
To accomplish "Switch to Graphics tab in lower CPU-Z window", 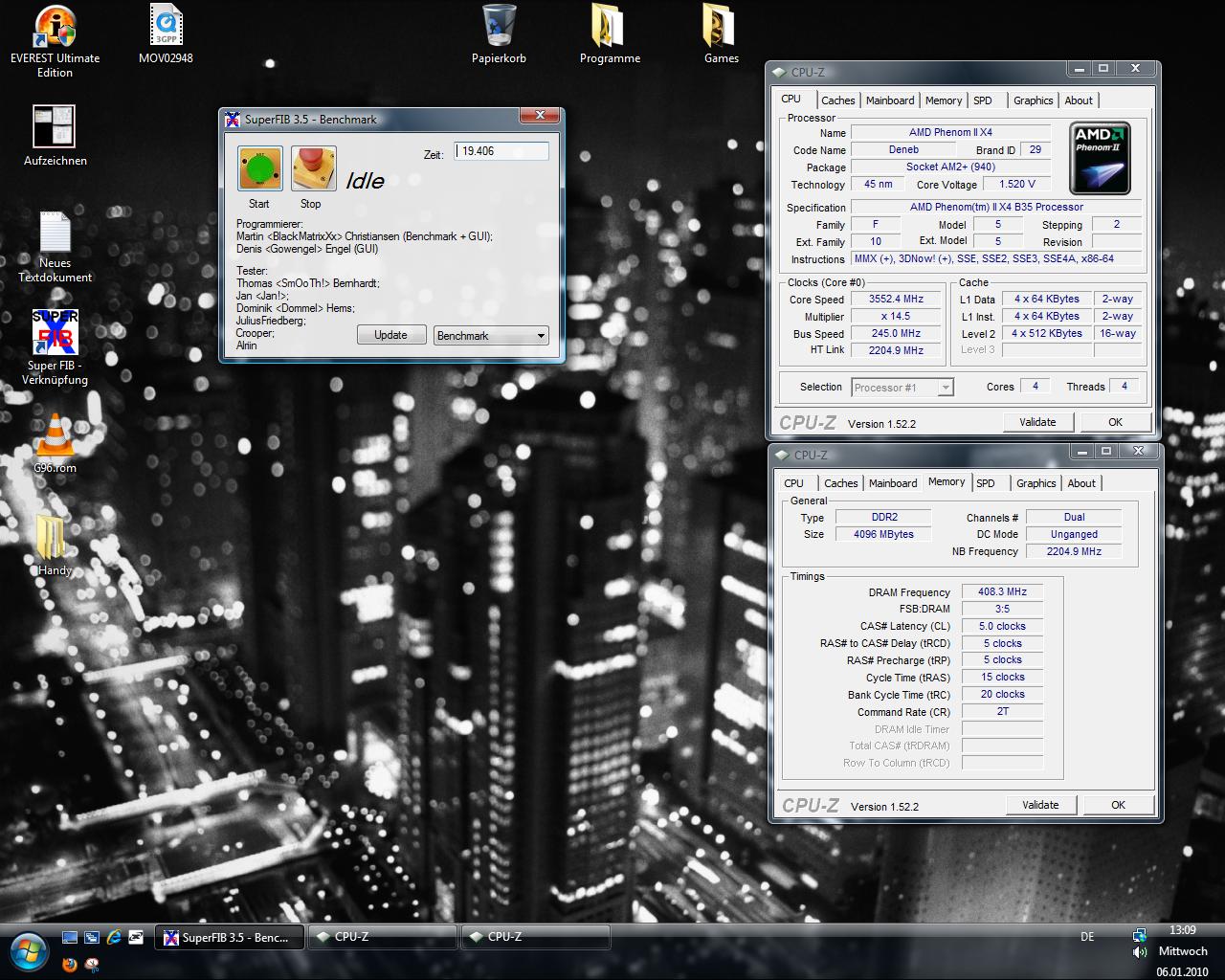I will click(x=1036, y=483).
